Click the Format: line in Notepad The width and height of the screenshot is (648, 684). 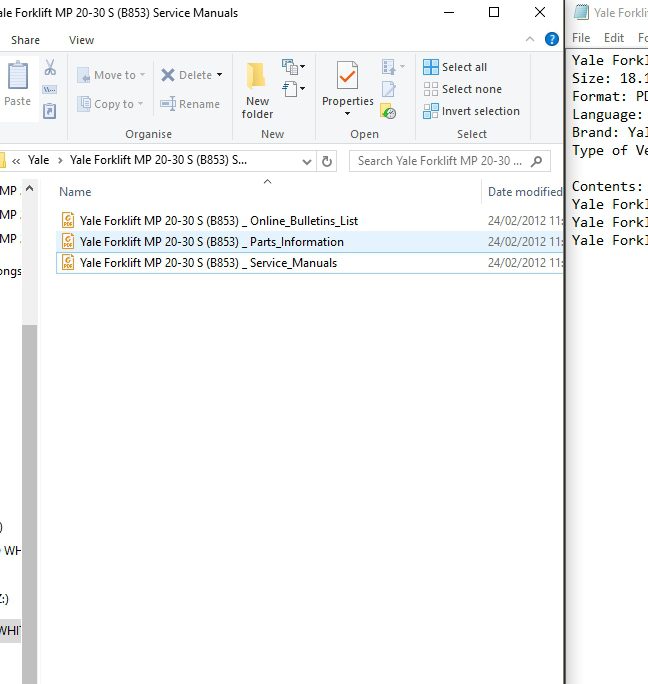(x=610, y=96)
